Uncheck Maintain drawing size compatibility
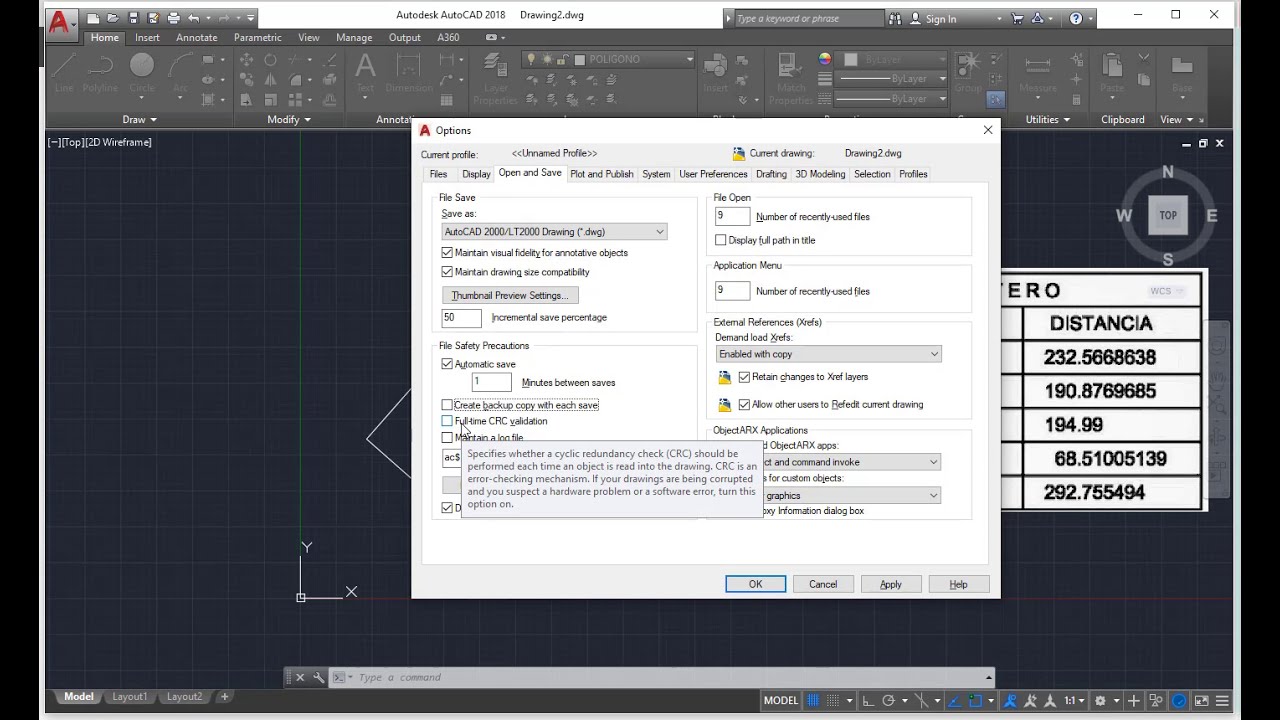Image resolution: width=1280 pixels, height=720 pixels. [x=447, y=272]
